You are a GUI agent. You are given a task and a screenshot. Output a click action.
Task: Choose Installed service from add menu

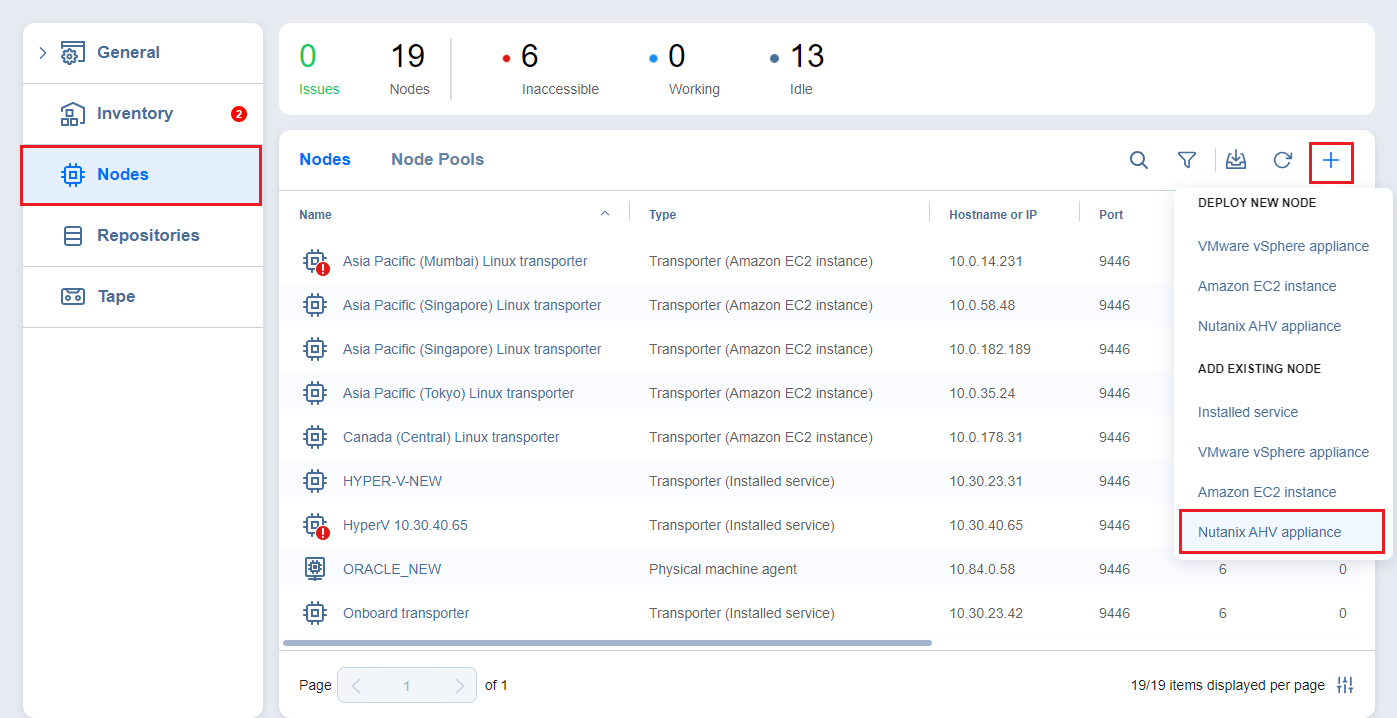1247,412
